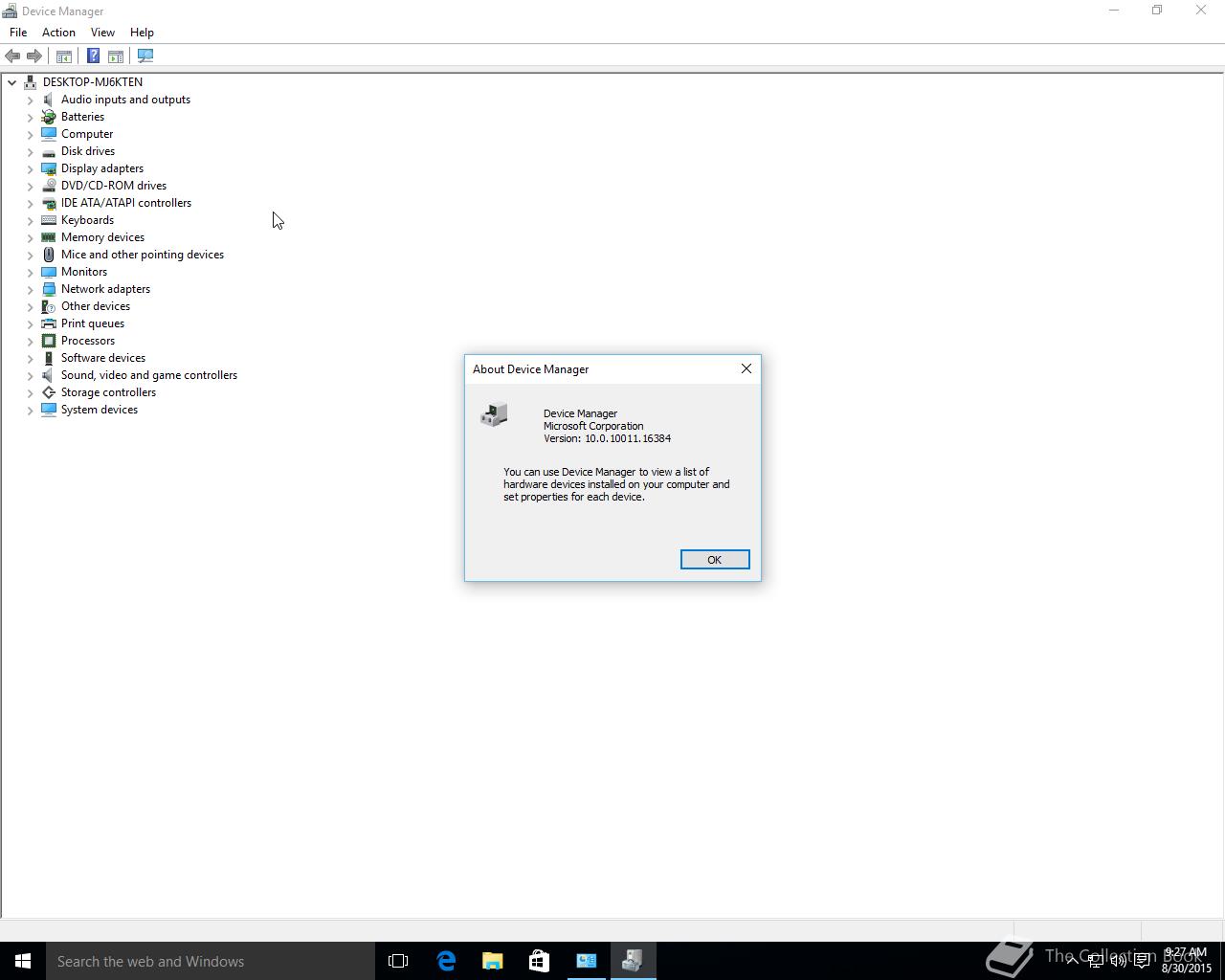Select the Storage controllers icon
Screen dimensions: 1225x980
click(49, 392)
